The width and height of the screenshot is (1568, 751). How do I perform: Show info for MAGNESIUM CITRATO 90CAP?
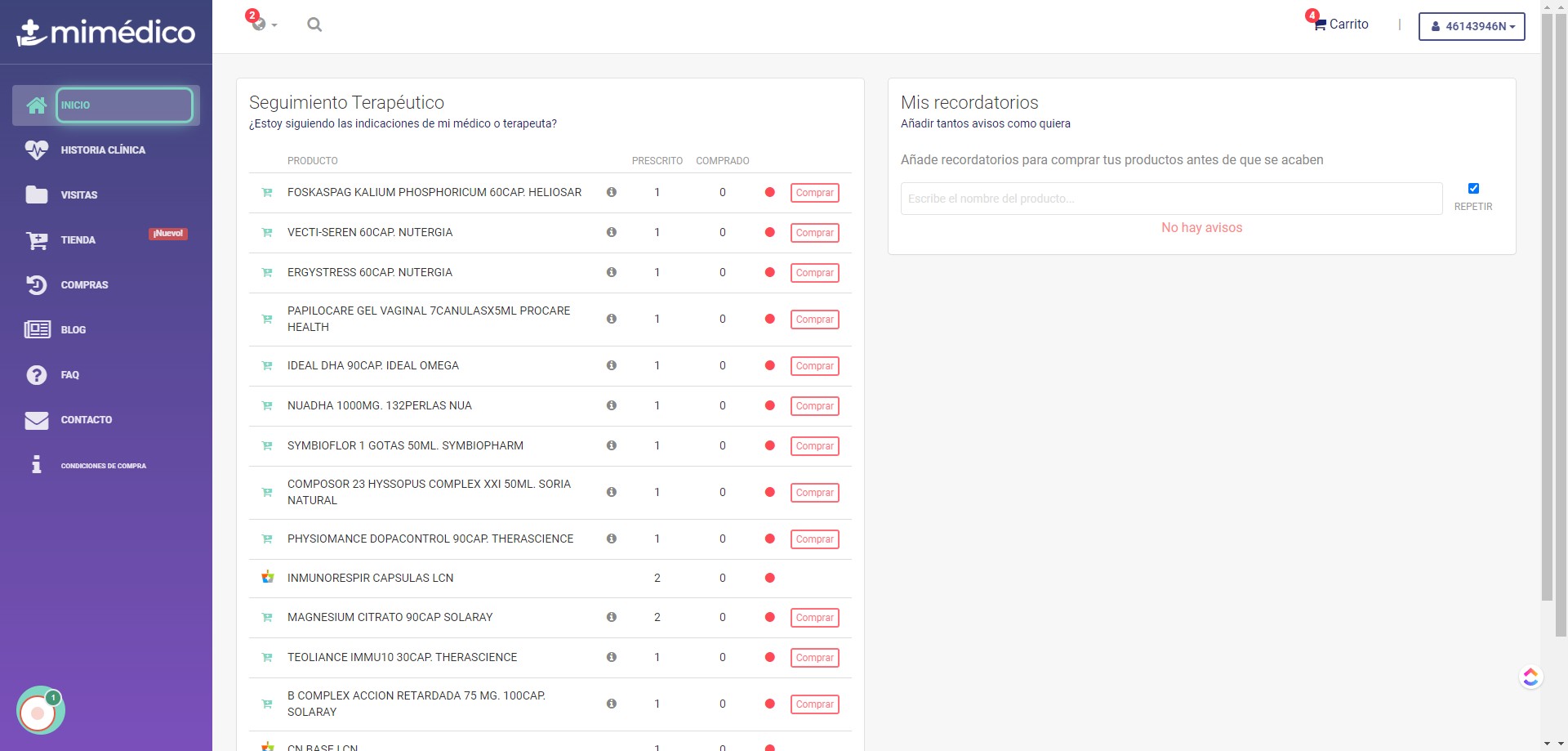(x=611, y=617)
